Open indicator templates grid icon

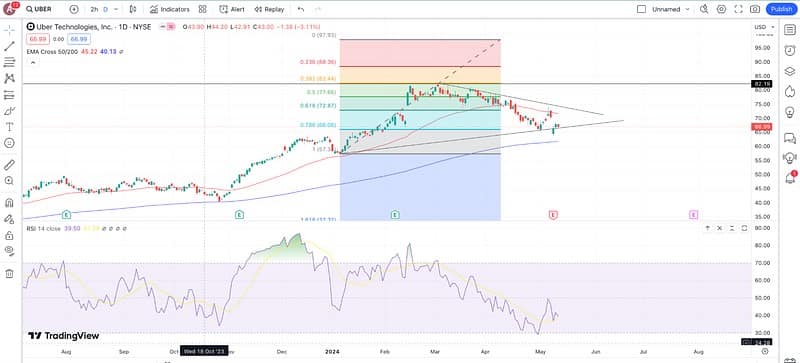pyautogui.click(x=203, y=9)
